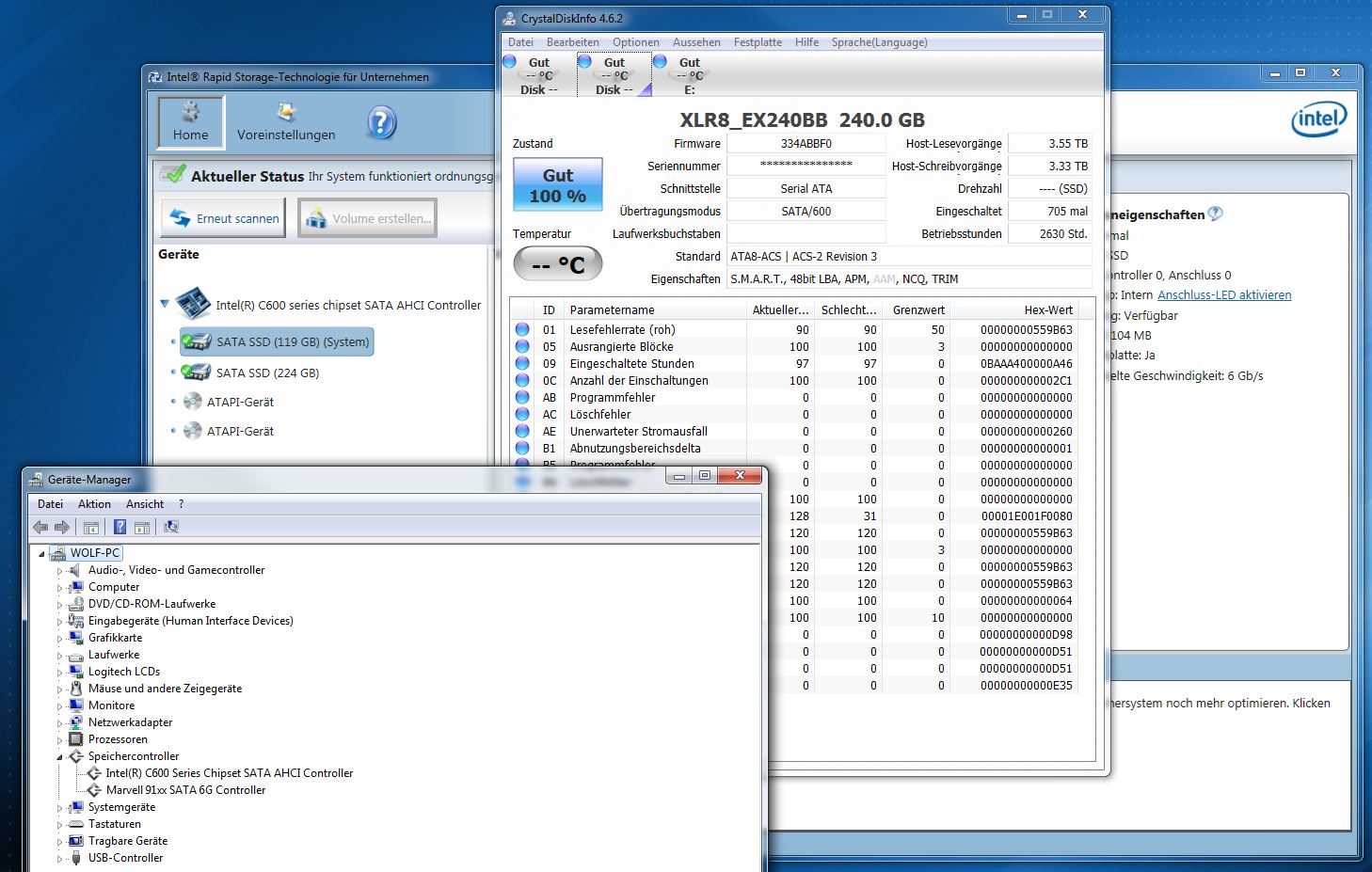
Task: Open Bearbeiten menu in CrystalDiskInfo
Action: 572,42
